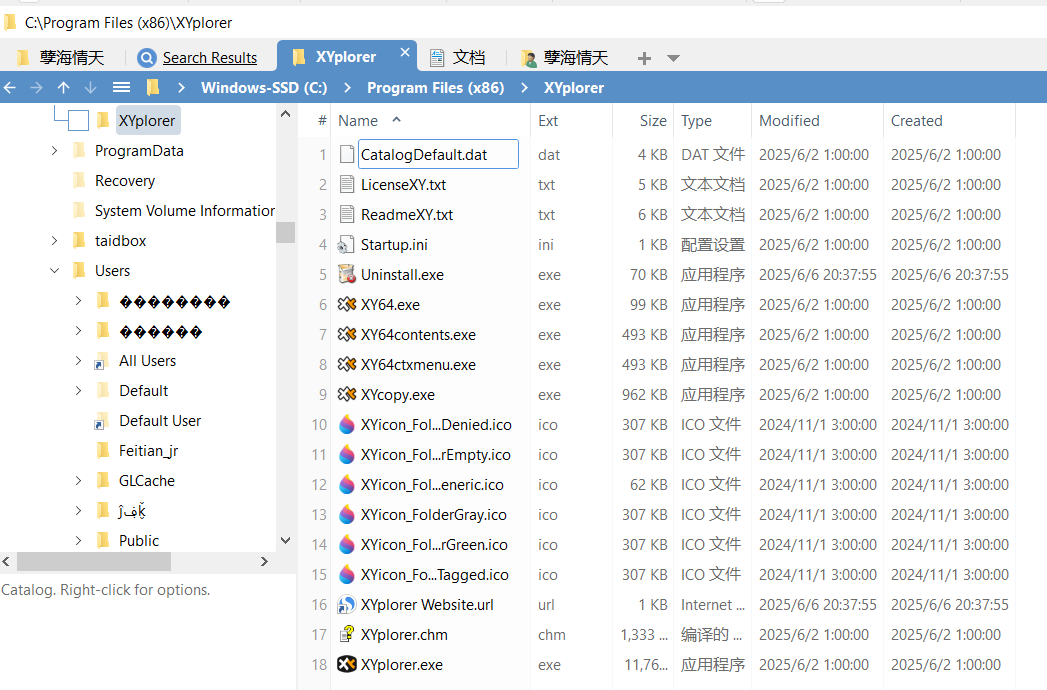Go forward with the right arrow

point(37,88)
